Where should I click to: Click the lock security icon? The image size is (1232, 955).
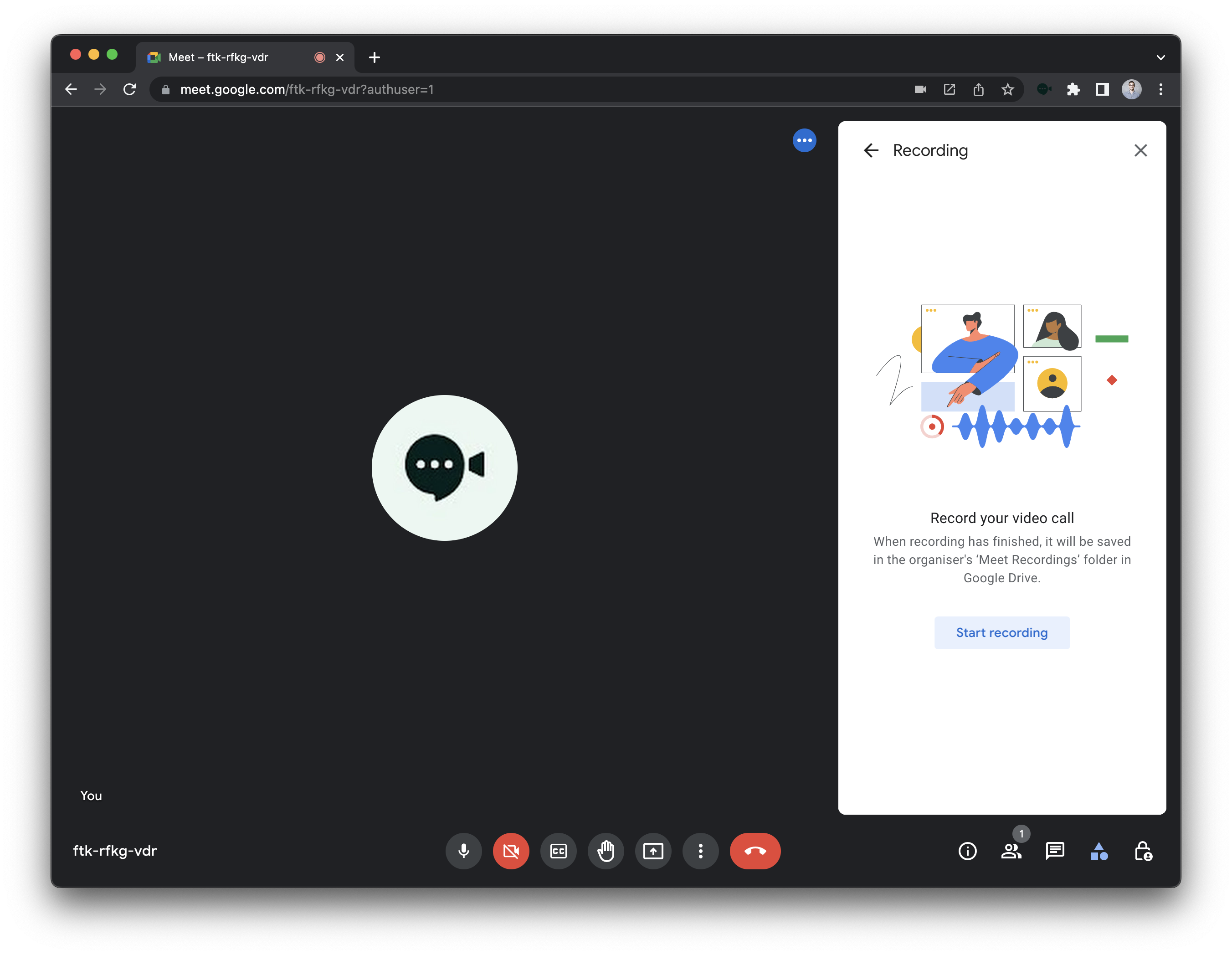1143,851
